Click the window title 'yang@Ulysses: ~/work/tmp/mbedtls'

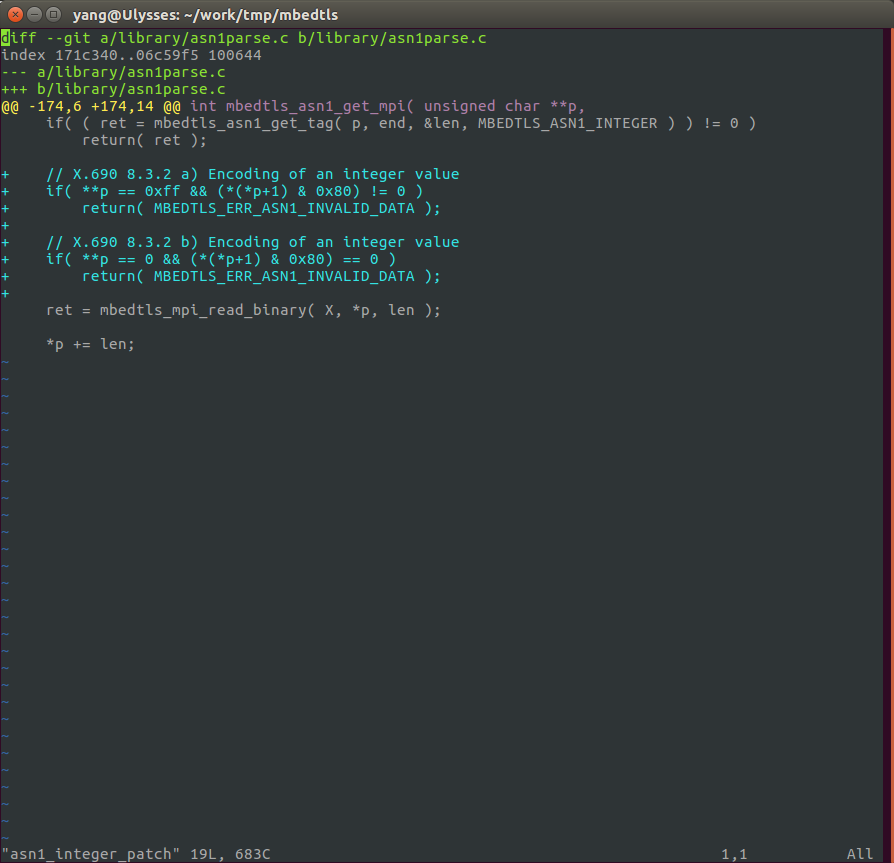(205, 15)
